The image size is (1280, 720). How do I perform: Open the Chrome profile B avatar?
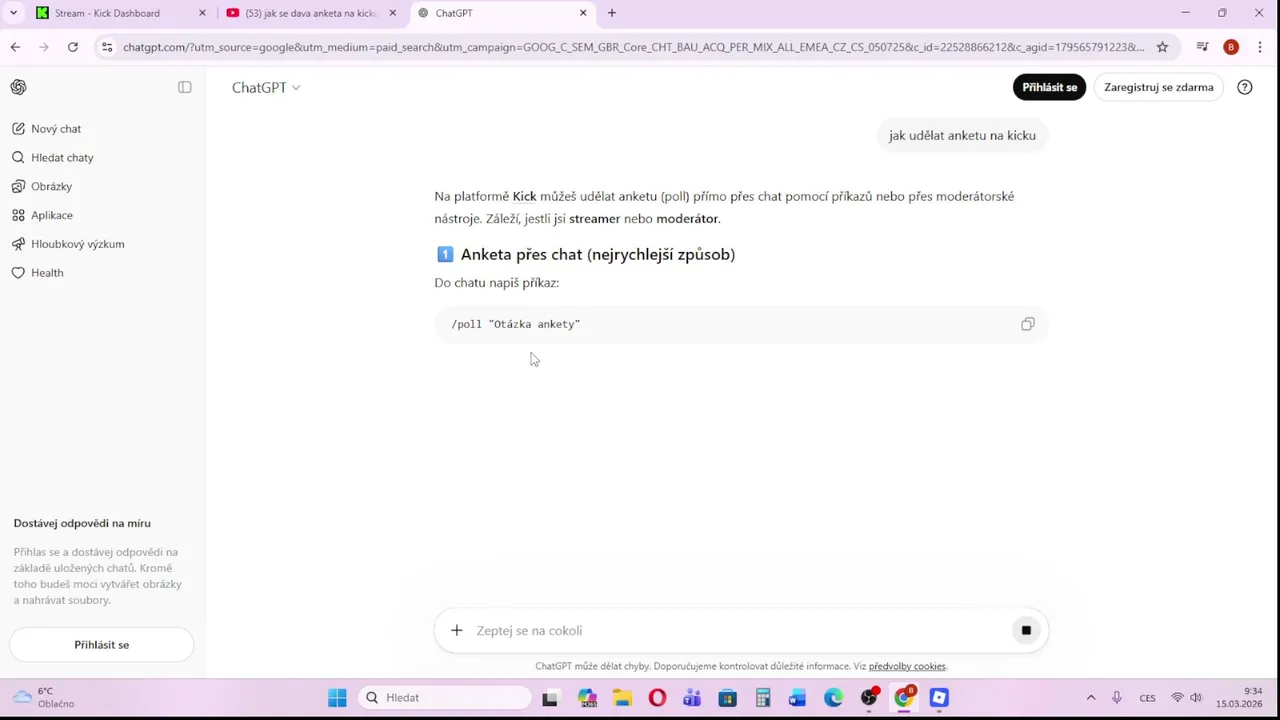1231,47
